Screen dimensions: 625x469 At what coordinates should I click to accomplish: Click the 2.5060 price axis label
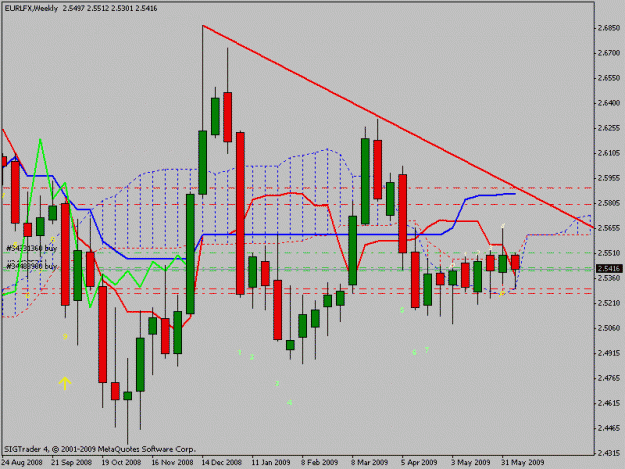[609, 328]
